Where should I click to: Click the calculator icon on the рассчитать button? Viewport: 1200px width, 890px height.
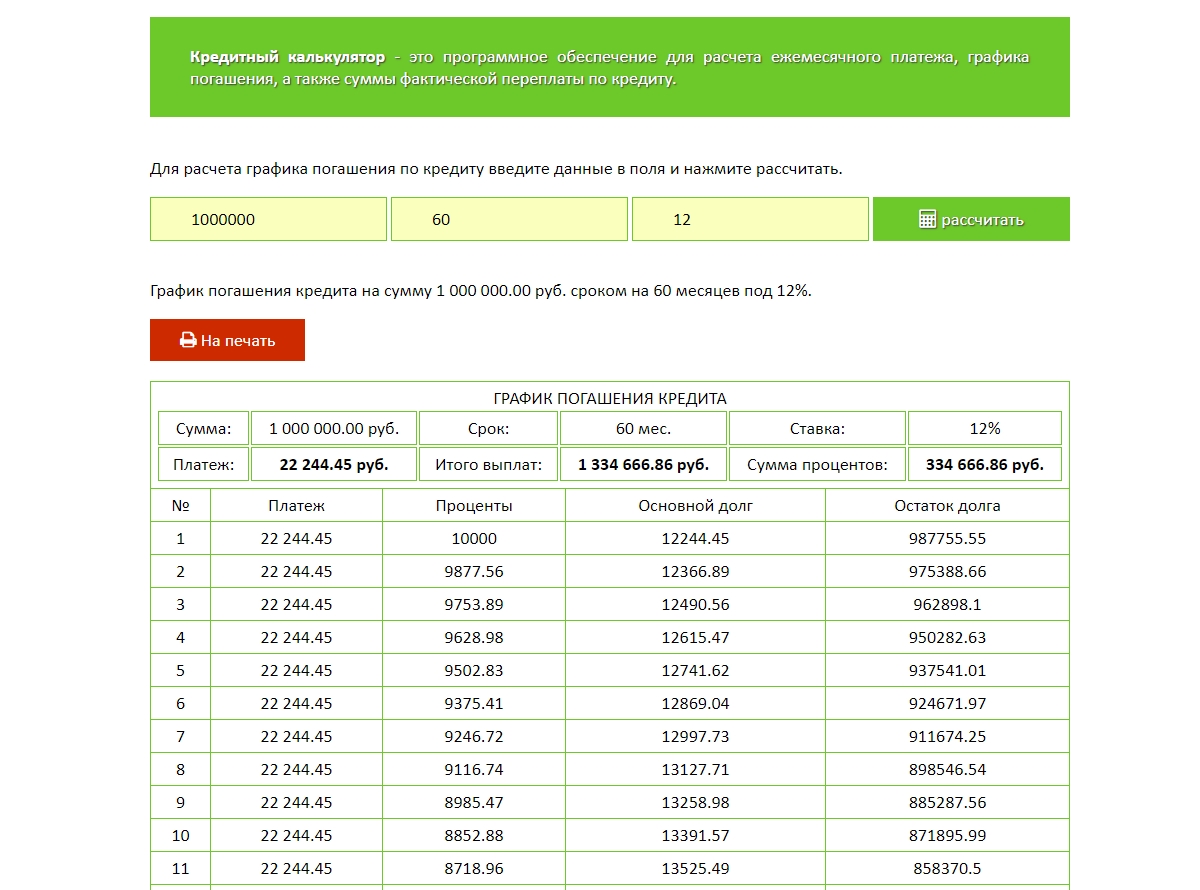pos(927,219)
